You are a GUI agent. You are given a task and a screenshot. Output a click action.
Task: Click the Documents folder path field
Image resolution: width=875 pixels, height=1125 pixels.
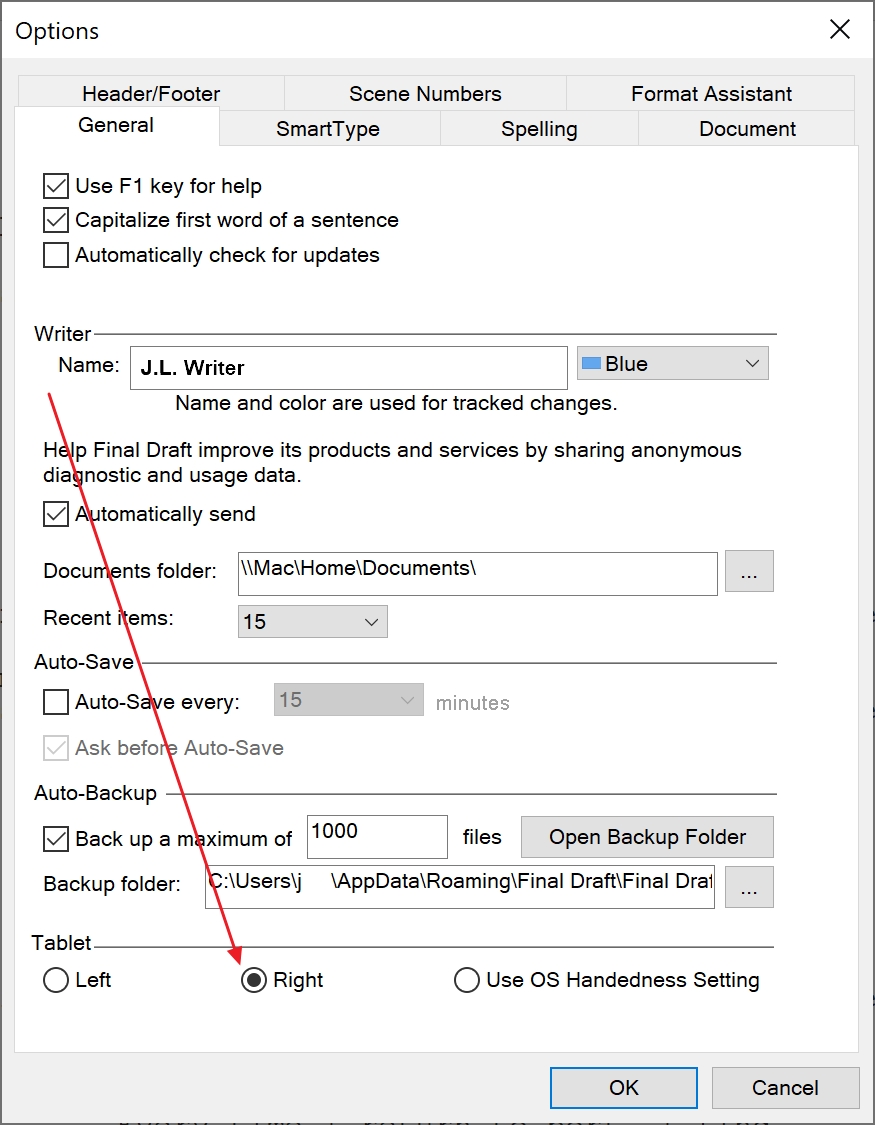478,573
